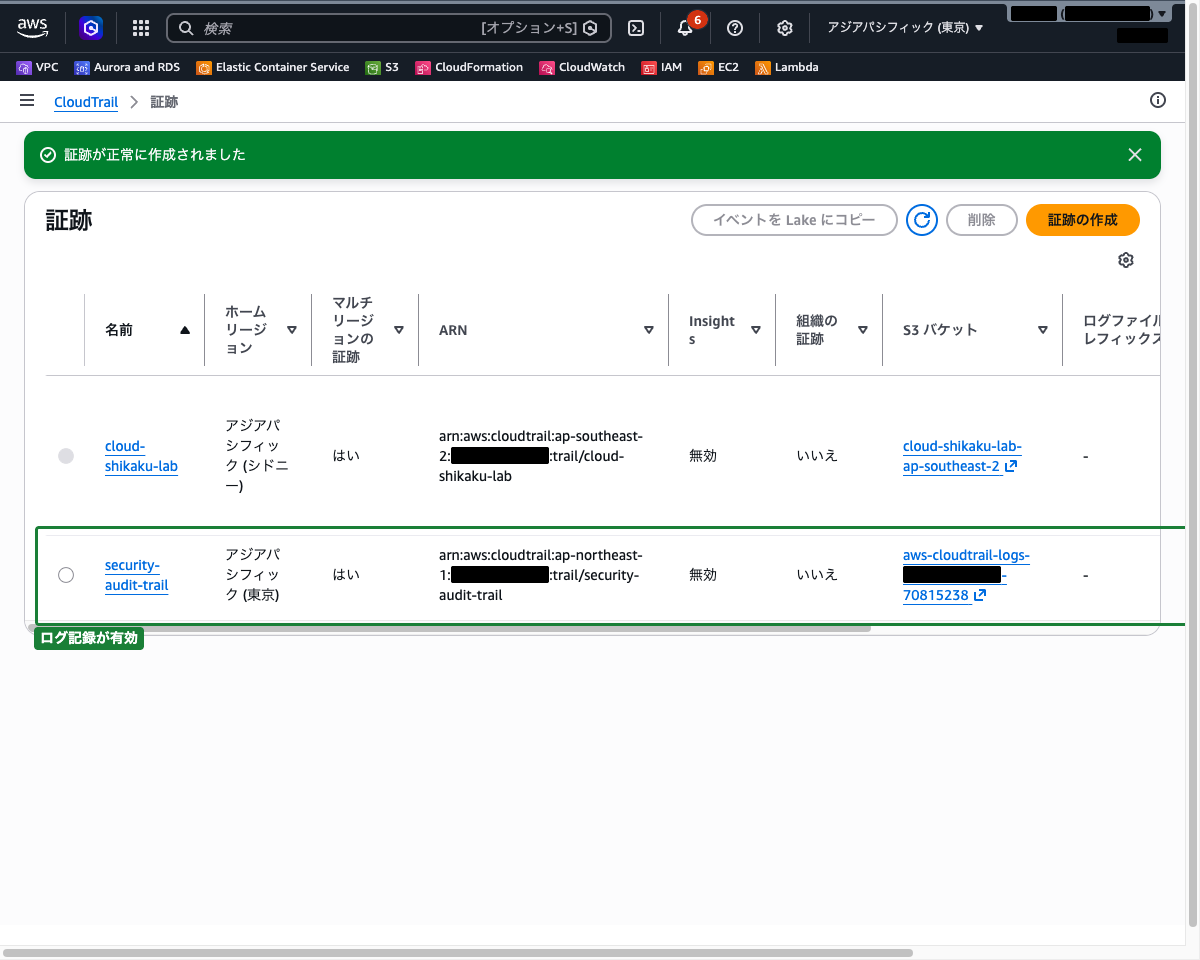The height and width of the screenshot is (960, 1200).
Task: Sort by ホームリージョン column
Action: 292,330
